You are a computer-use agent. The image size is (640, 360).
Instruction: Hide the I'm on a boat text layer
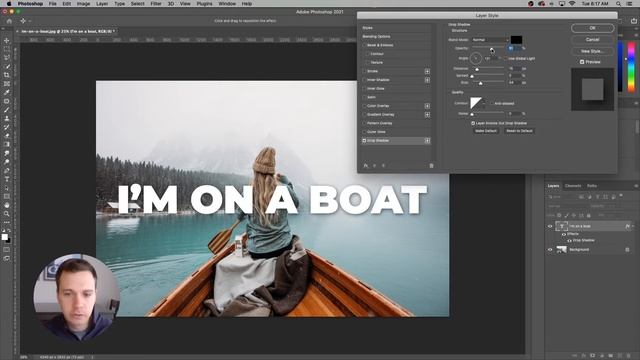[550, 226]
